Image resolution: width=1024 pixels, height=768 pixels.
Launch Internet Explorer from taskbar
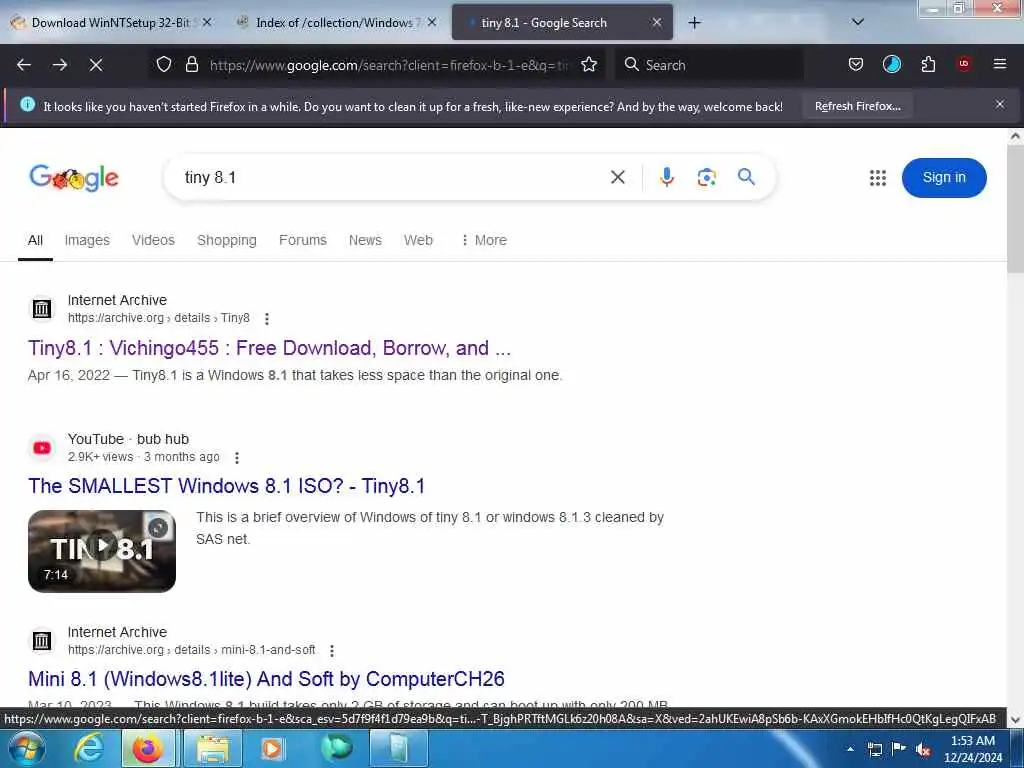[88, 748]
